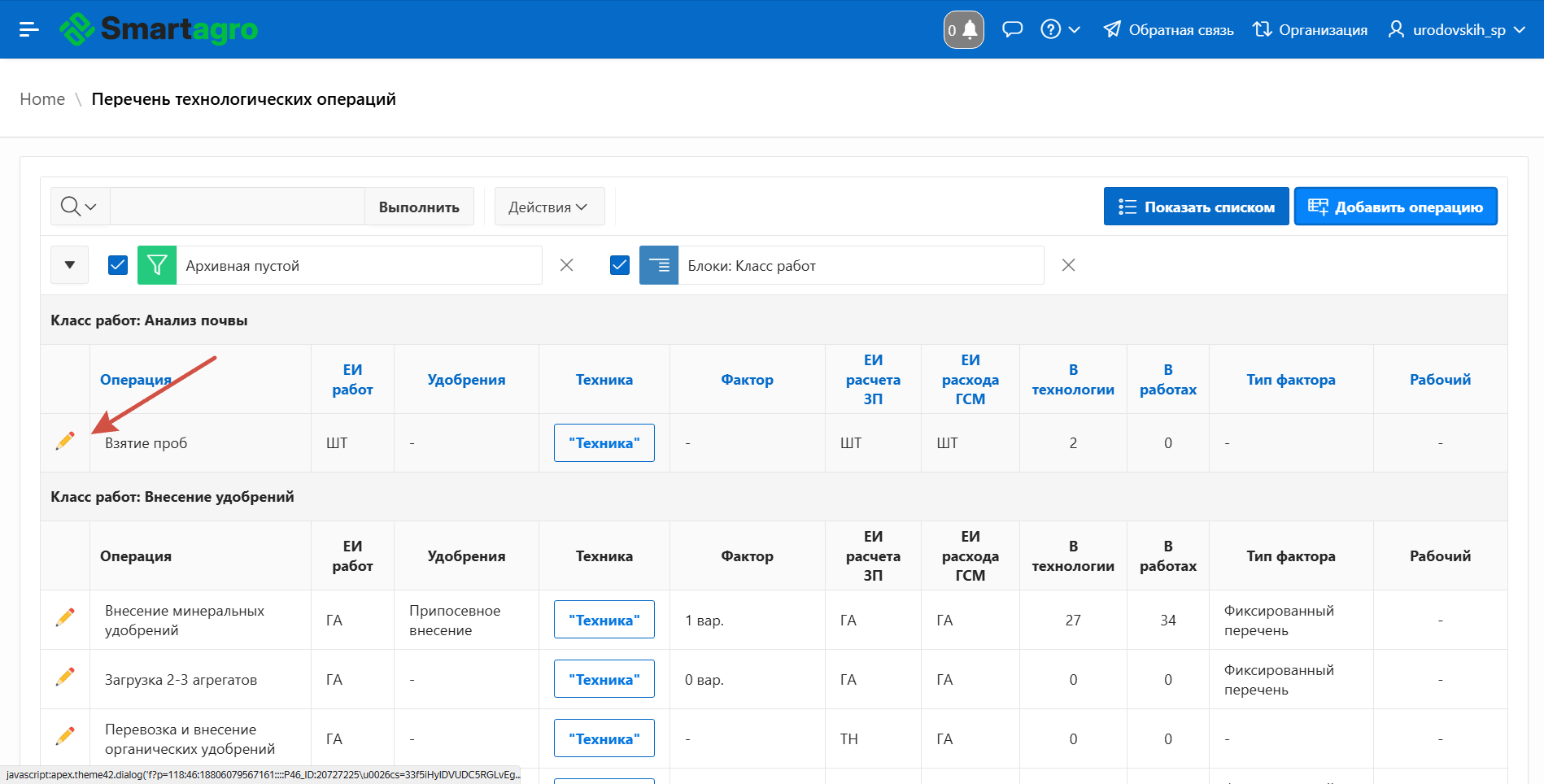1544x784 pixels.
Task: Open the urodovskih_sp user menu
Action: pyautogui.click(x=1456, y=30)
